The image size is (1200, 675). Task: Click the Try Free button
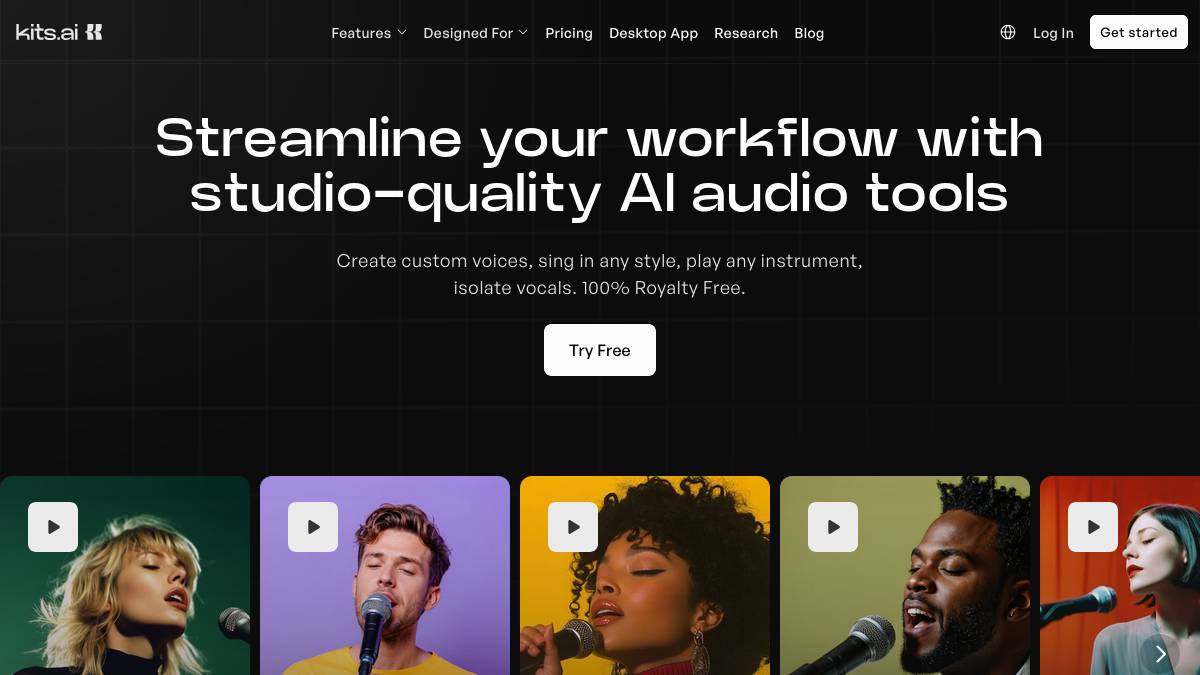pos(600,350)
